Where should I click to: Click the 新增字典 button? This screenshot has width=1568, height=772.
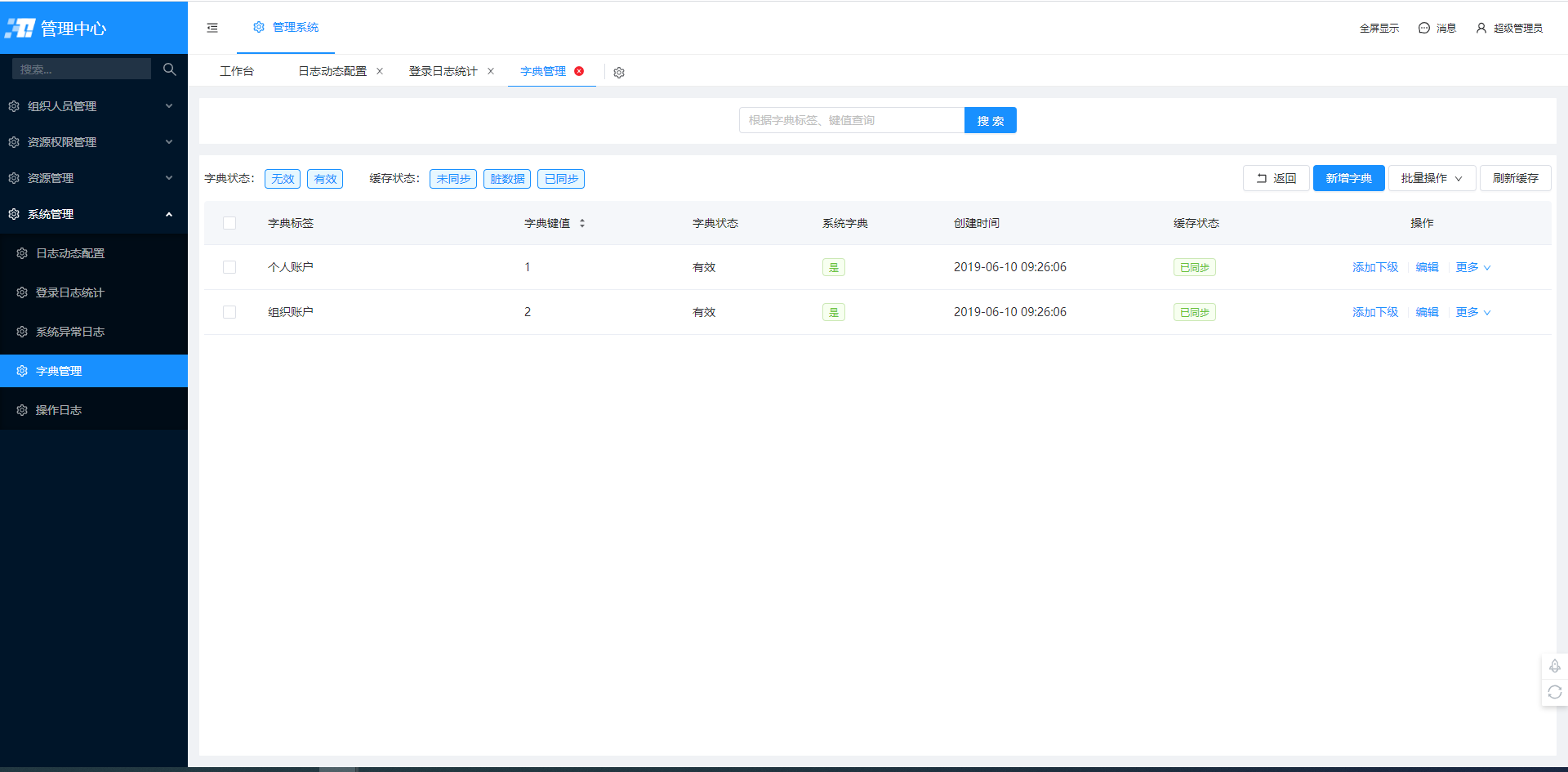(1349, 178)
